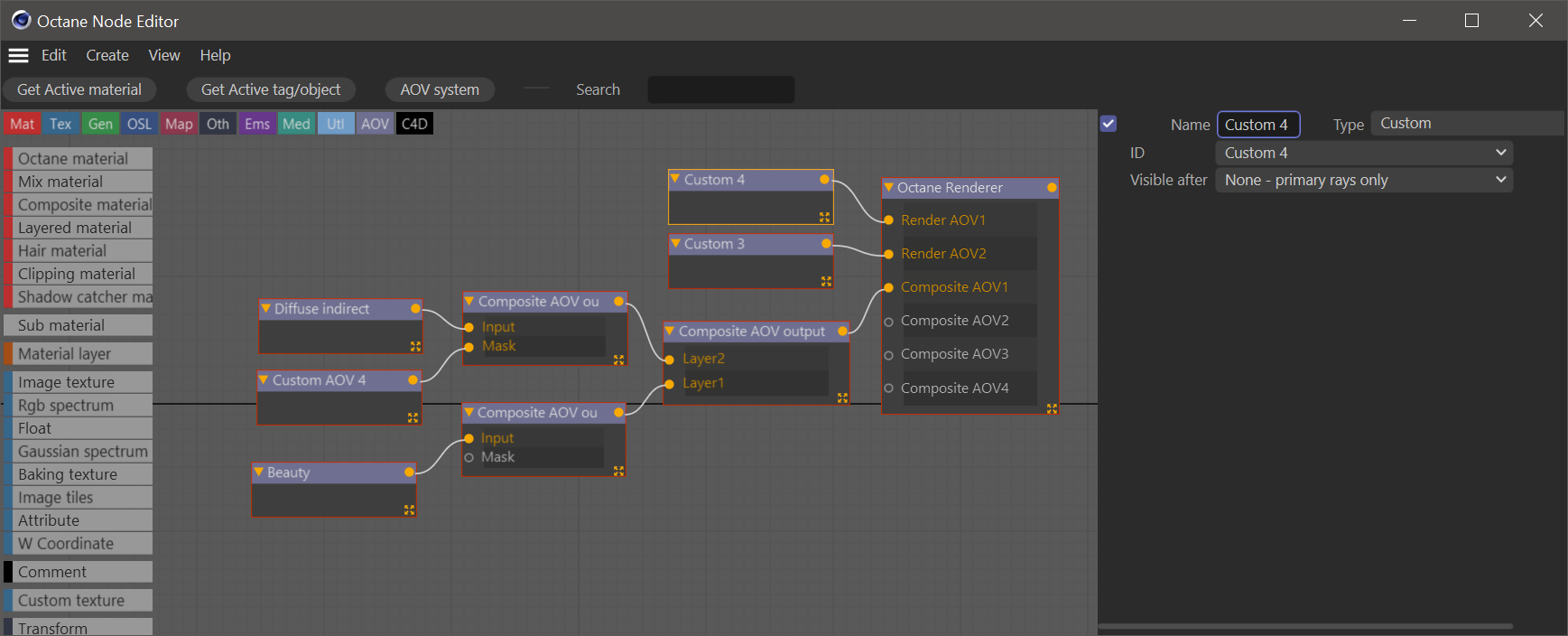Open the Create menu
The width and height of the screenshot is (1568, 636).
[x=107, y=55]
